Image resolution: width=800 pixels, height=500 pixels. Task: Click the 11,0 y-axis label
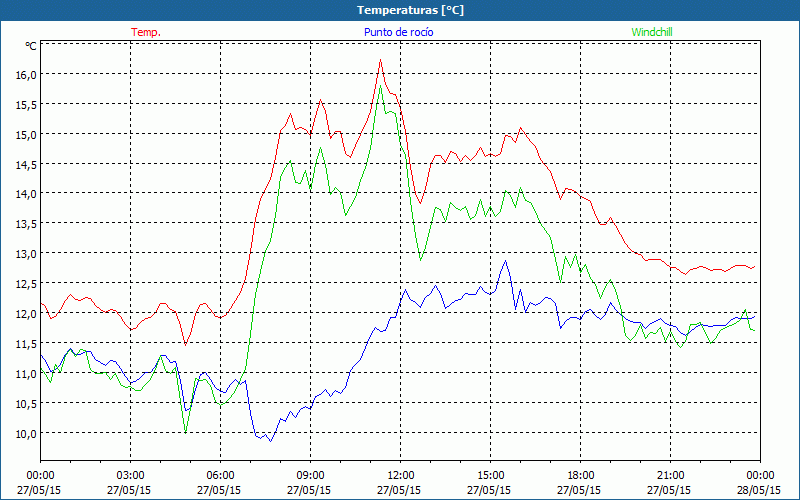[26, 373]
